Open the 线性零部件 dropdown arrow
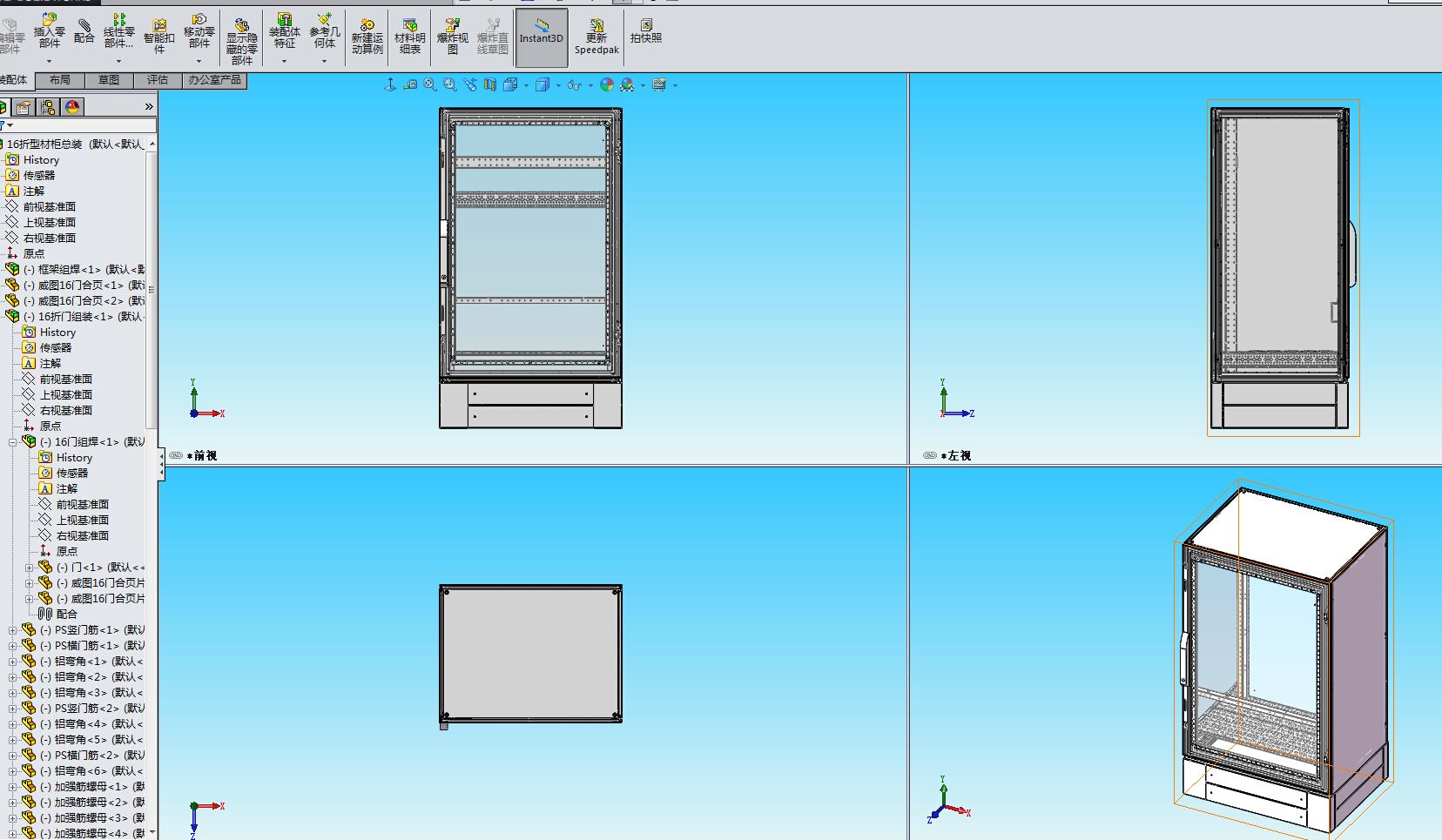 [119, 61]
